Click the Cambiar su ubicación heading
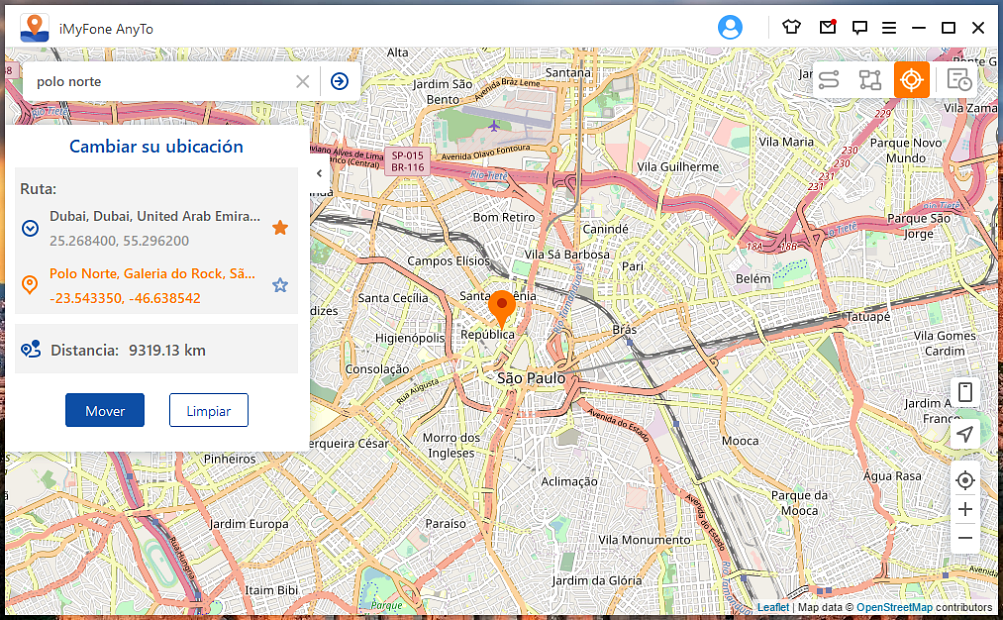 coord(156,147)
